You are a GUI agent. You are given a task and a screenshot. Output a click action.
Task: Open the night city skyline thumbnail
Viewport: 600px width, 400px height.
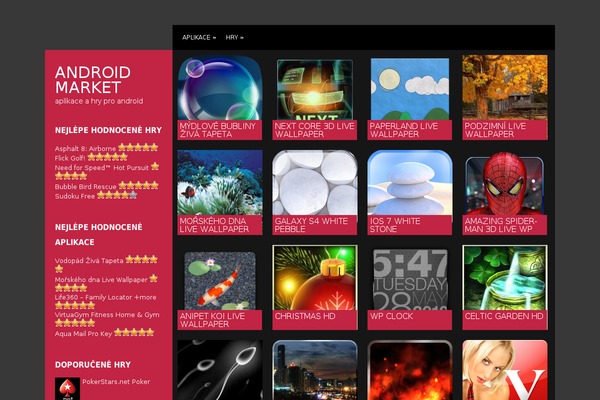[315, 370]
